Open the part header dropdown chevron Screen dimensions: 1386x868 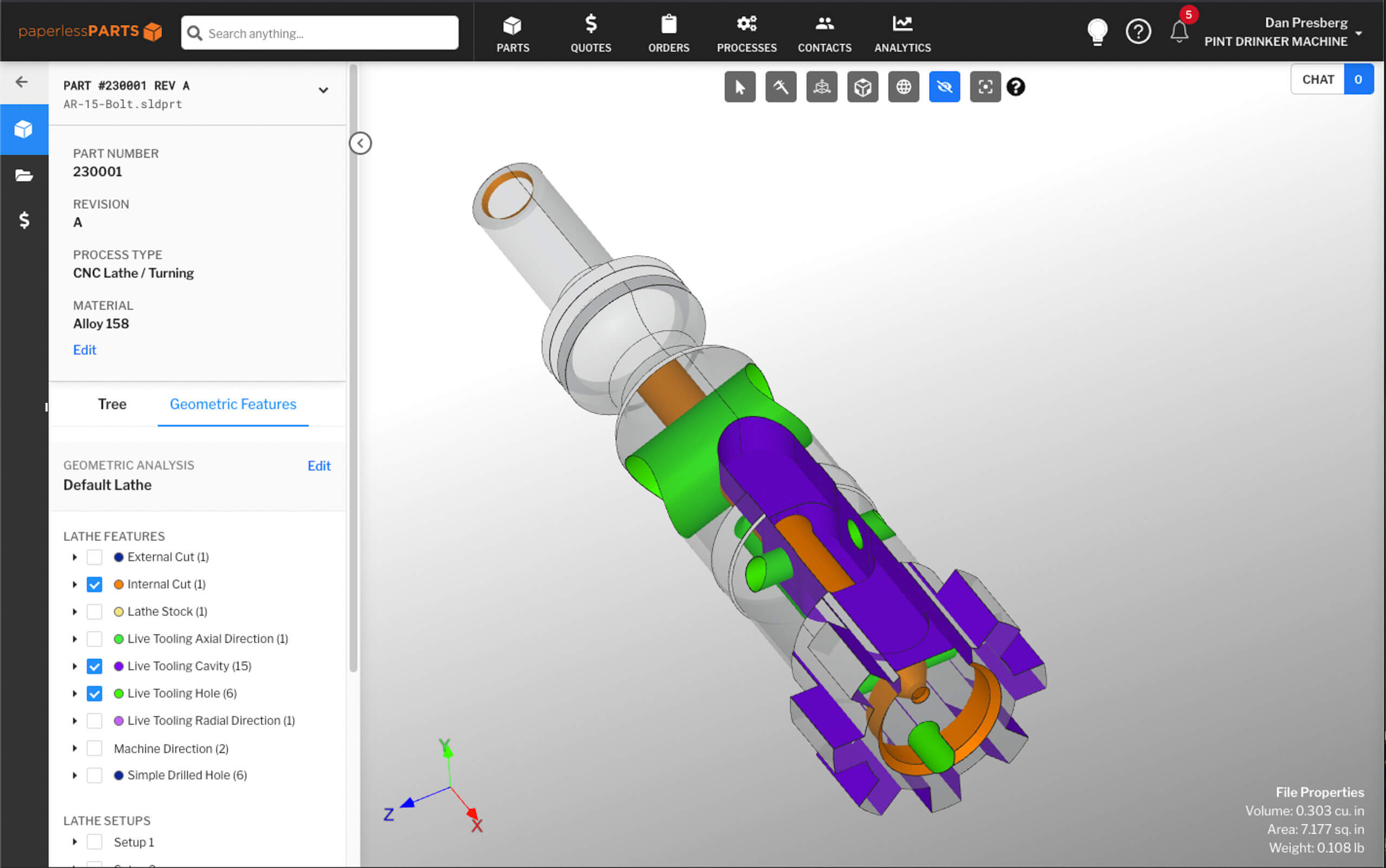(x=324, y=90)
